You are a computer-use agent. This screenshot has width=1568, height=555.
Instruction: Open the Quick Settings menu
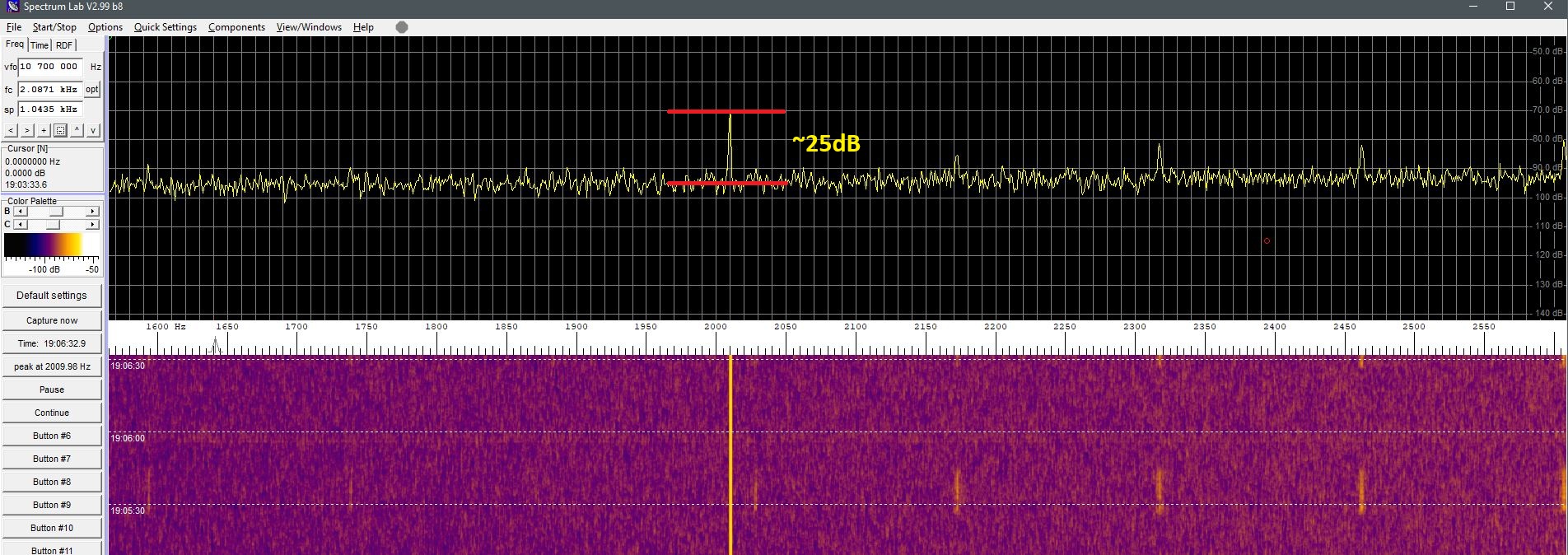point(165,27)
